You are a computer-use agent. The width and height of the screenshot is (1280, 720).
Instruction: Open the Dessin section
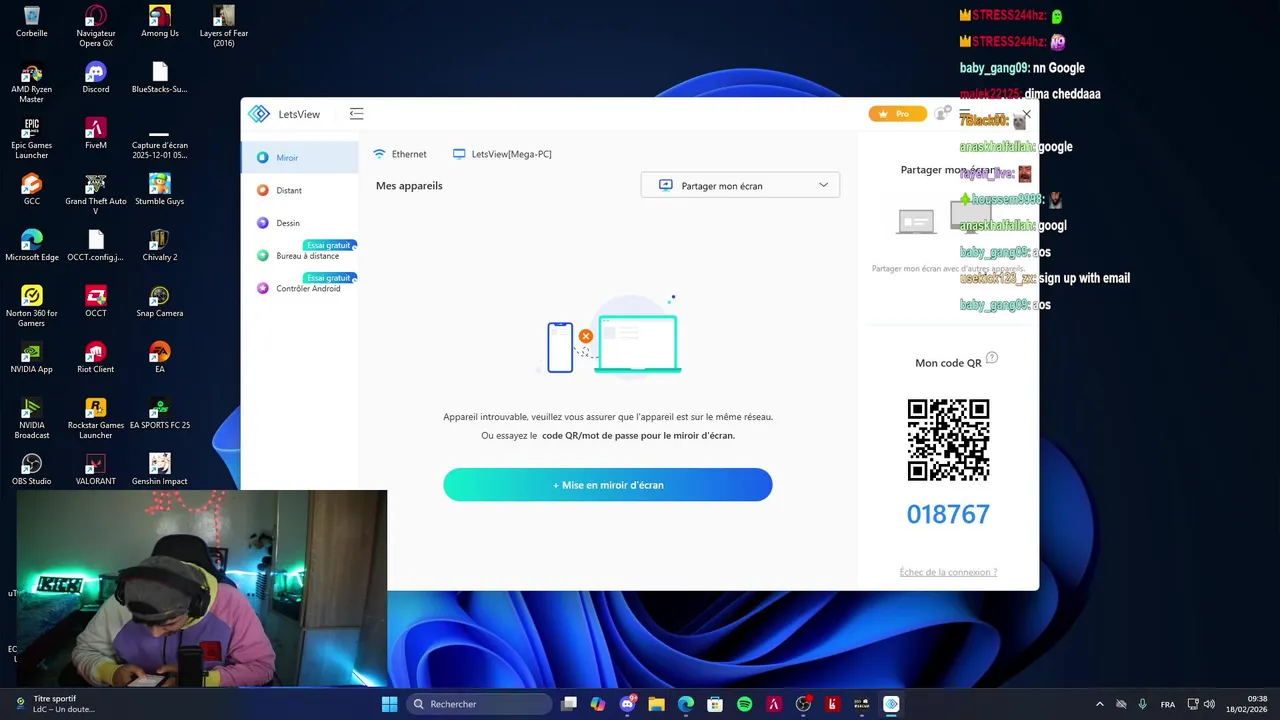[299, 223]
